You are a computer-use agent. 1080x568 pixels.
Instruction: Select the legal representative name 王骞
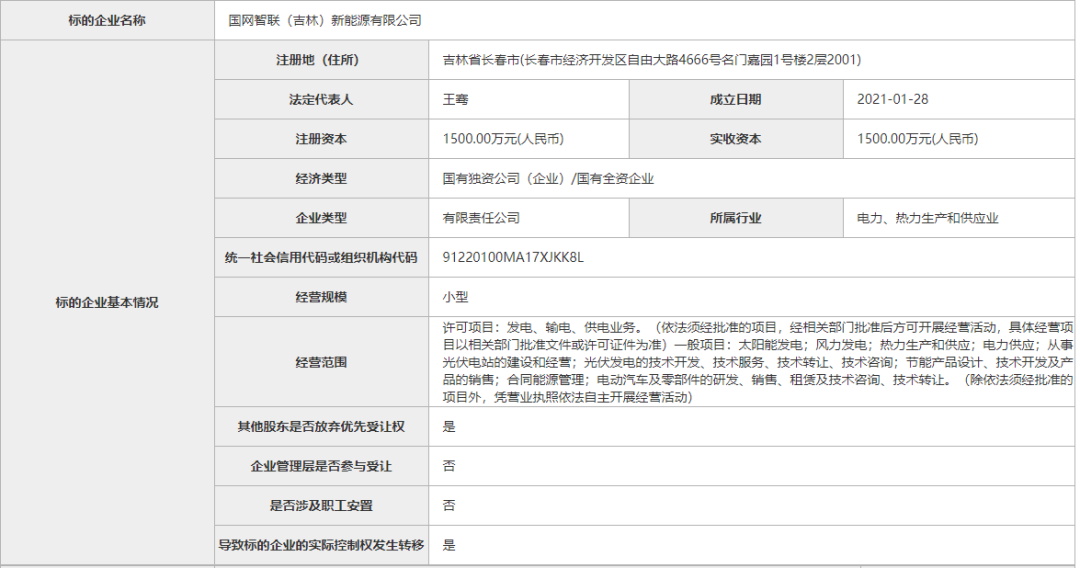click(456, 99)
